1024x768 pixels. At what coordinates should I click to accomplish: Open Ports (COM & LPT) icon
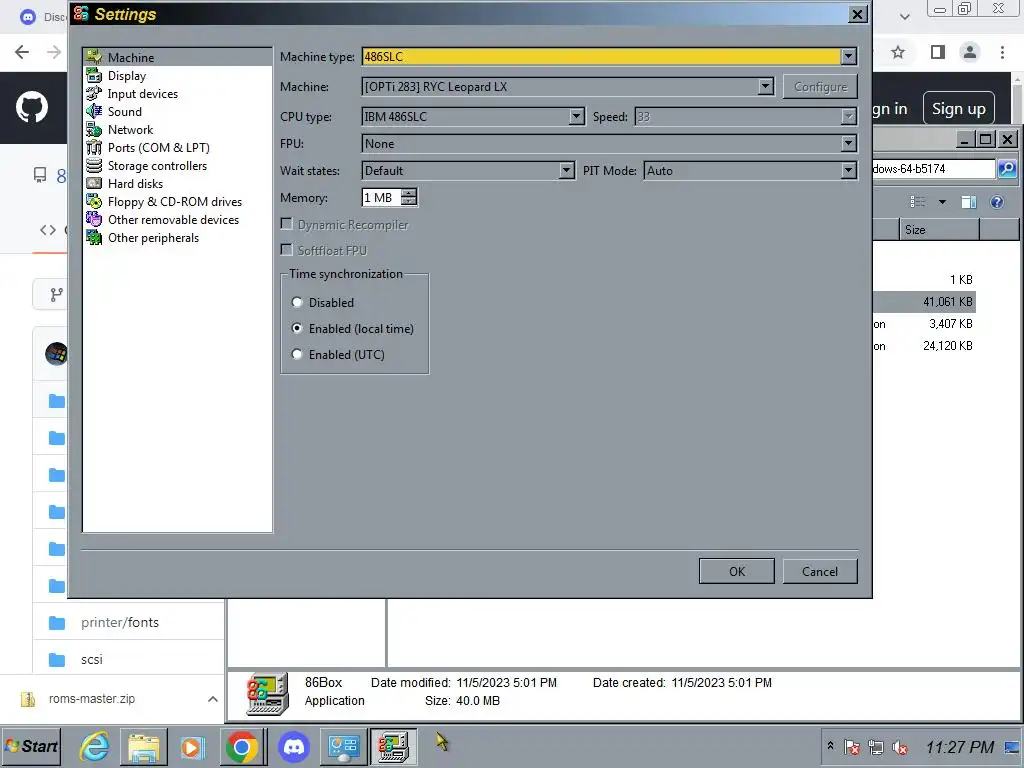94,148
